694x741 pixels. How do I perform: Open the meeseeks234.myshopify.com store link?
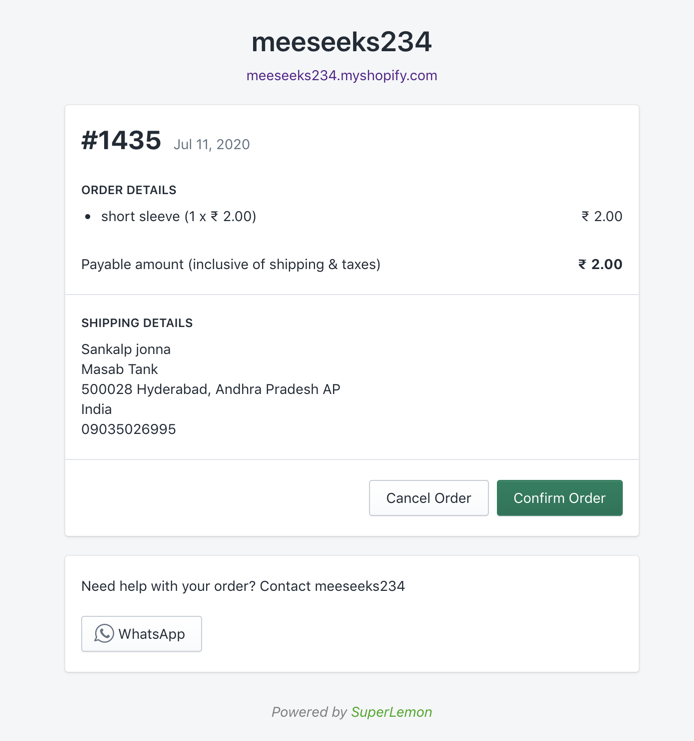point(342,75)
